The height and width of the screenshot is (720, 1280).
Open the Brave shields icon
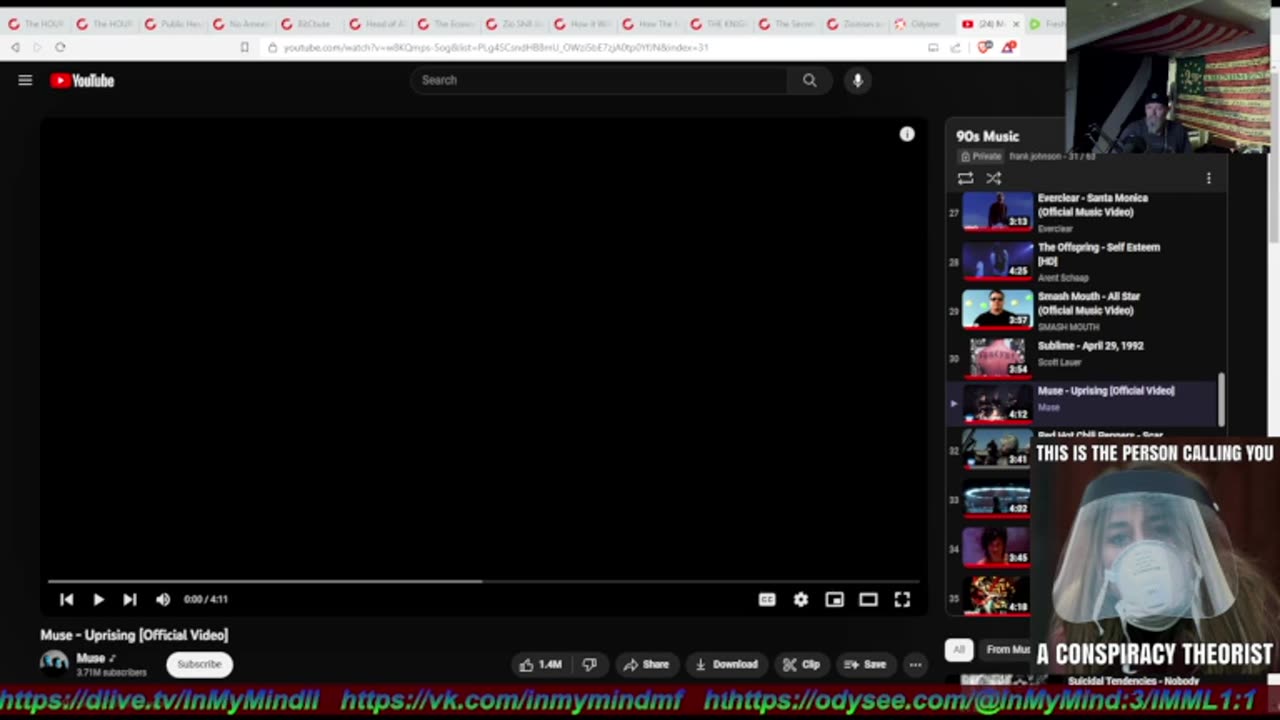pyautogui.click(x=985, y=47)
